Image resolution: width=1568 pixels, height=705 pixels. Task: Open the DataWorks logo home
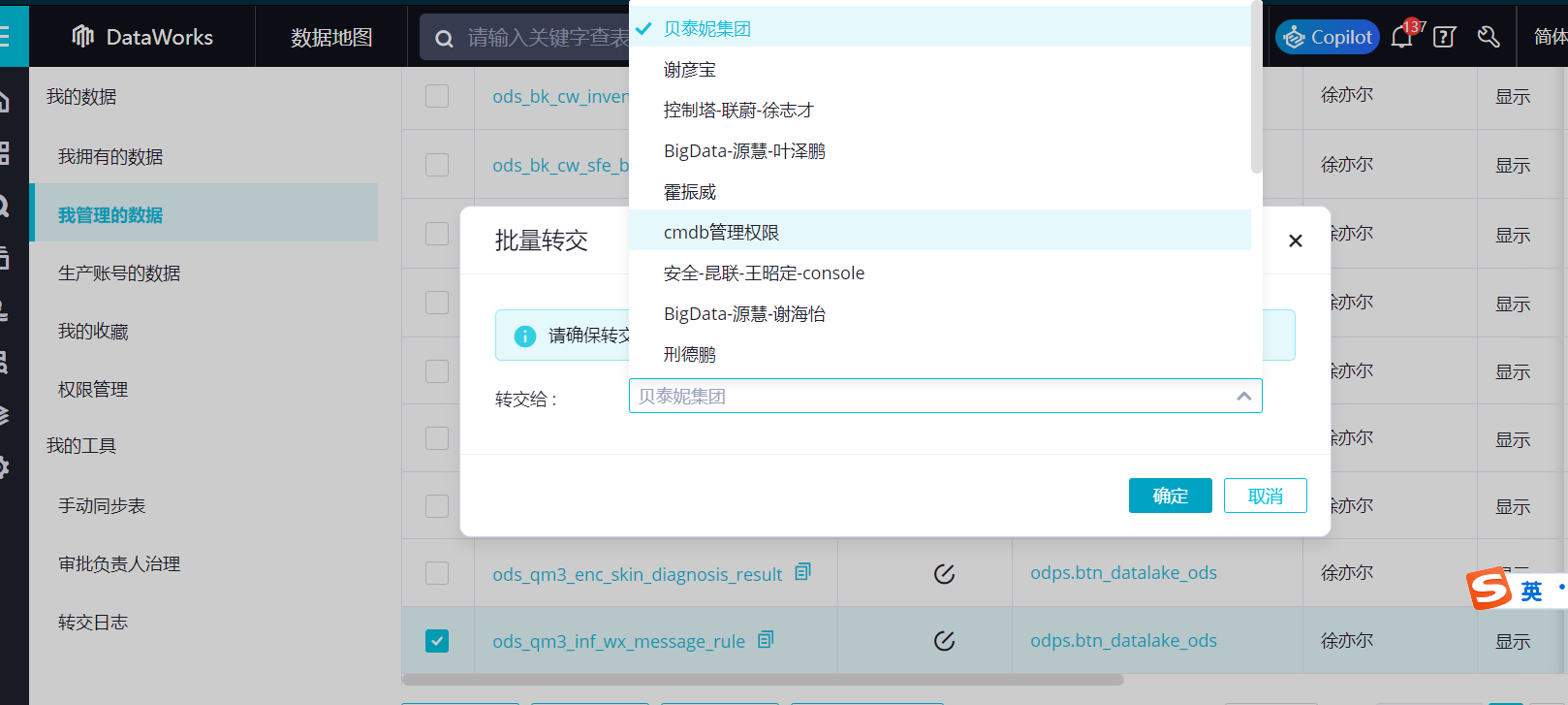[x=142, y=37]
